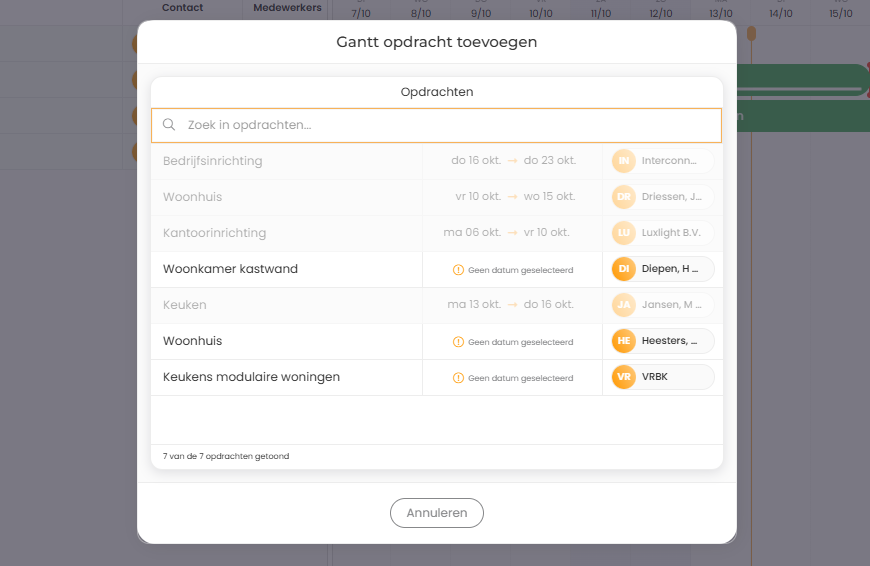Screen dimensions: 870x566
Task: Choose Woonhuis assignment without a date
Action: click(x=193, y=341)
